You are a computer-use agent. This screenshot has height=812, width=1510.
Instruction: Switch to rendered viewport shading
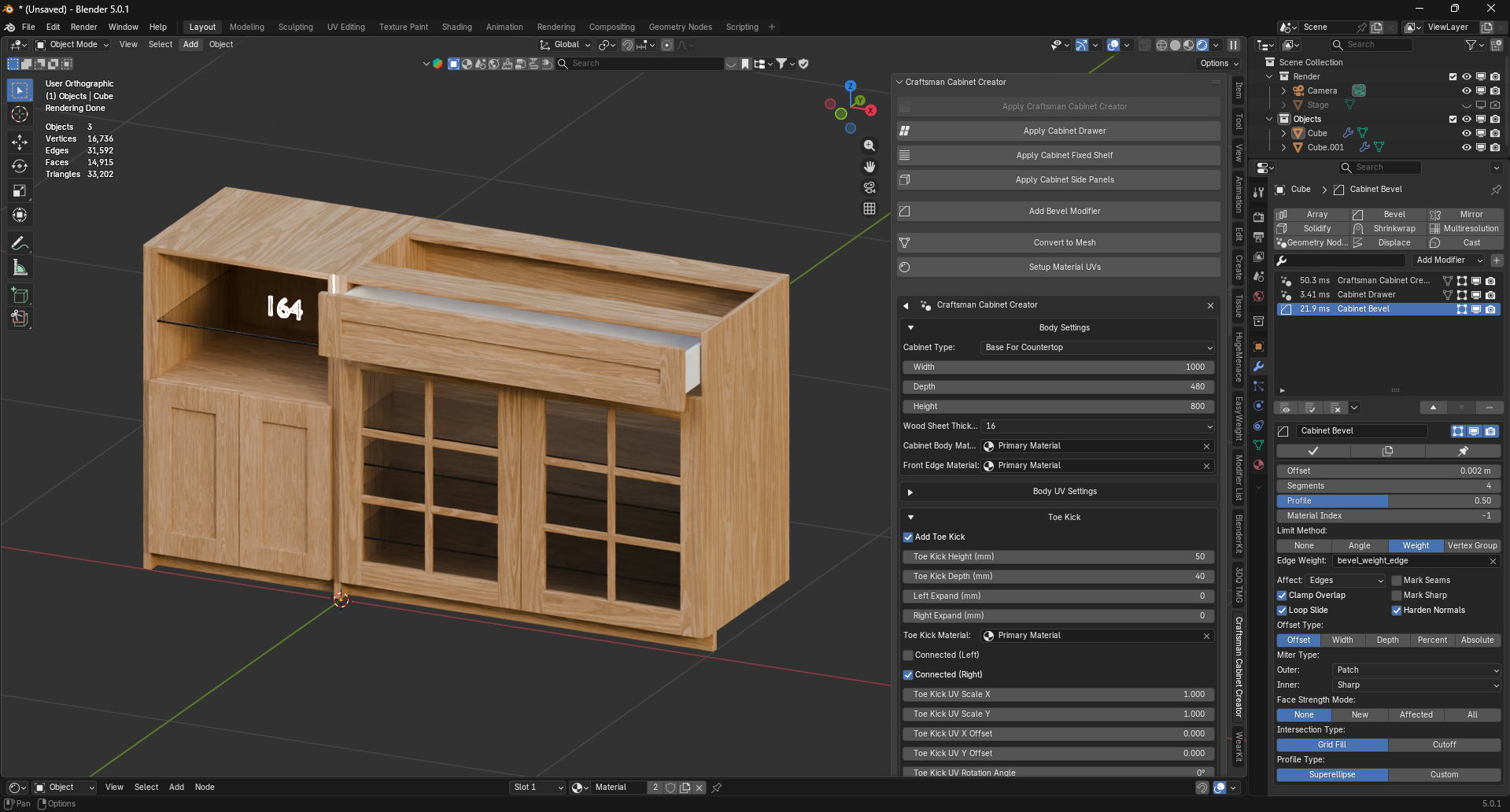(x=1202, y=45)
